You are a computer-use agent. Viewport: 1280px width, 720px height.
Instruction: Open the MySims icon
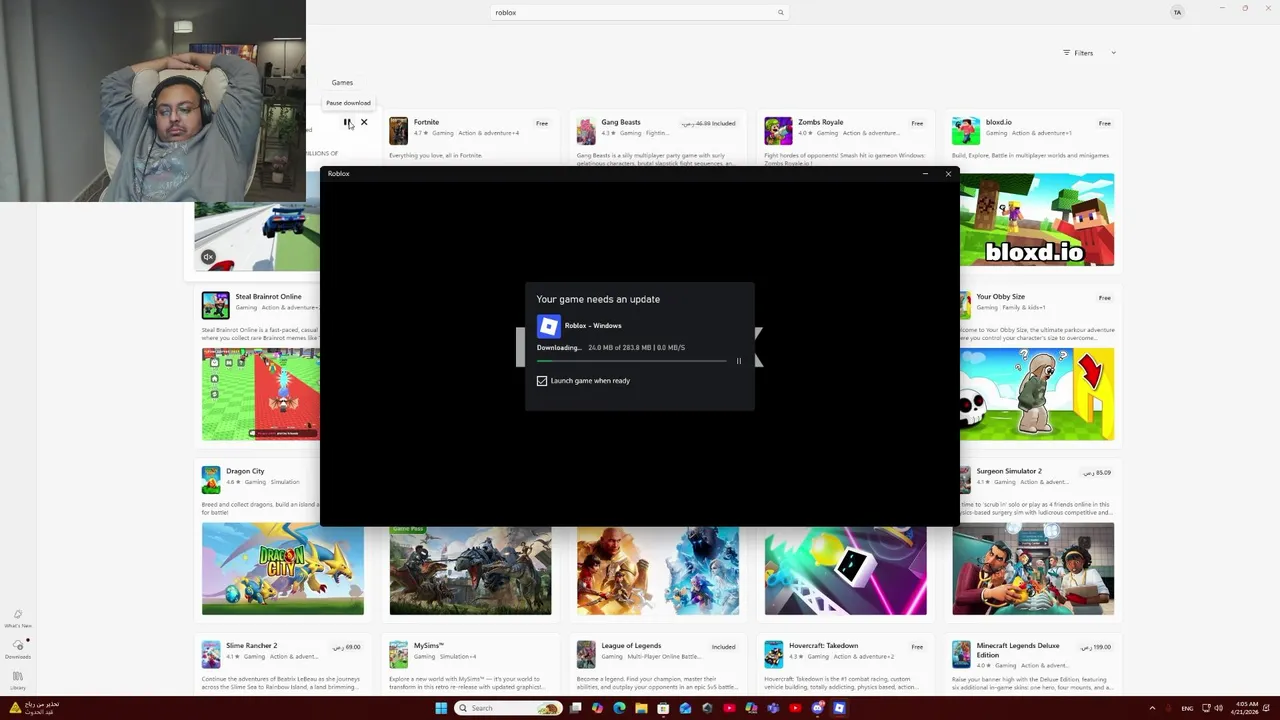[x=399, y=655]
